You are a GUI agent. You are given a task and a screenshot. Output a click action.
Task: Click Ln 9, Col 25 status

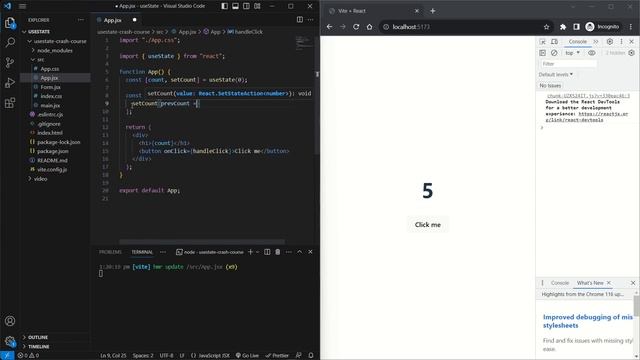pyautogui.click(x=113, y=356)
